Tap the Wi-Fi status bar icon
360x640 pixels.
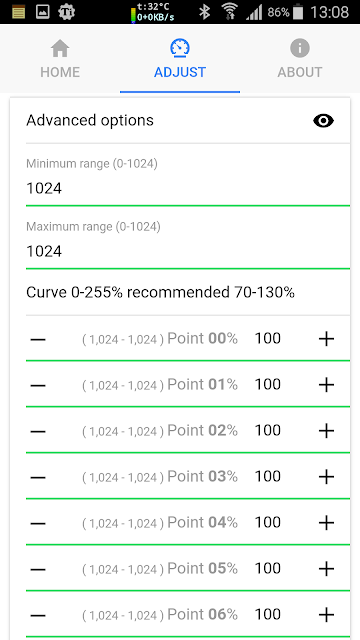(x=230, y=12)
